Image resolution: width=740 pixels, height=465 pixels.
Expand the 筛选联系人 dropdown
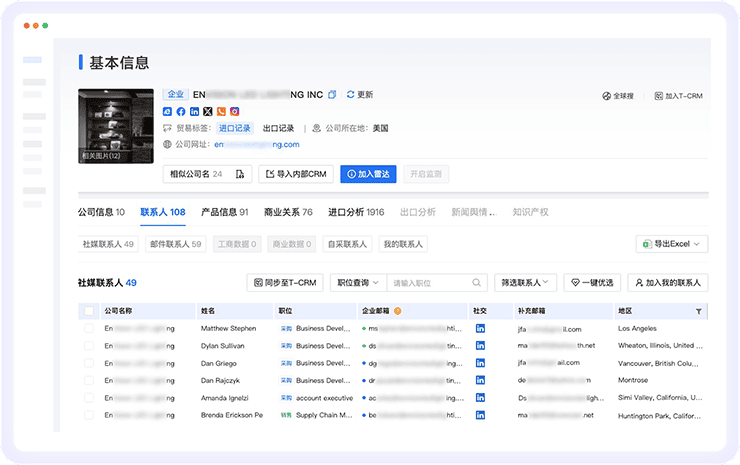click(525, 283)
